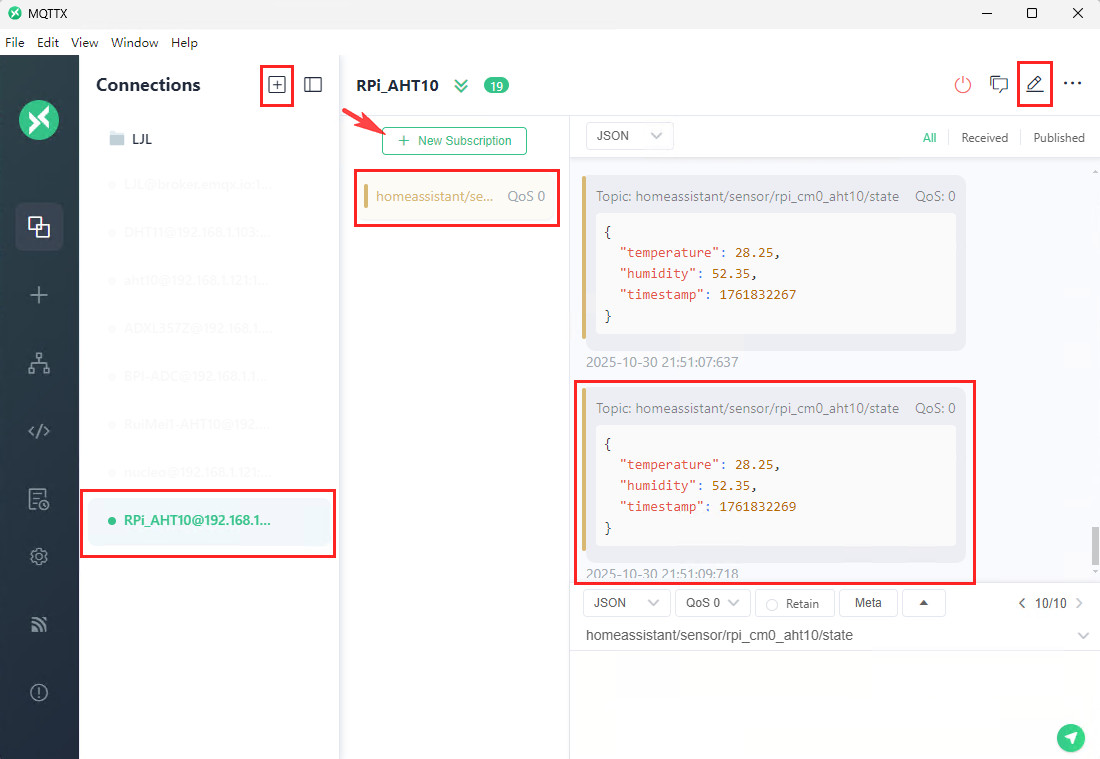
Task: Open the Connections page icon in sidebar
Action: (x=39, y=227)
